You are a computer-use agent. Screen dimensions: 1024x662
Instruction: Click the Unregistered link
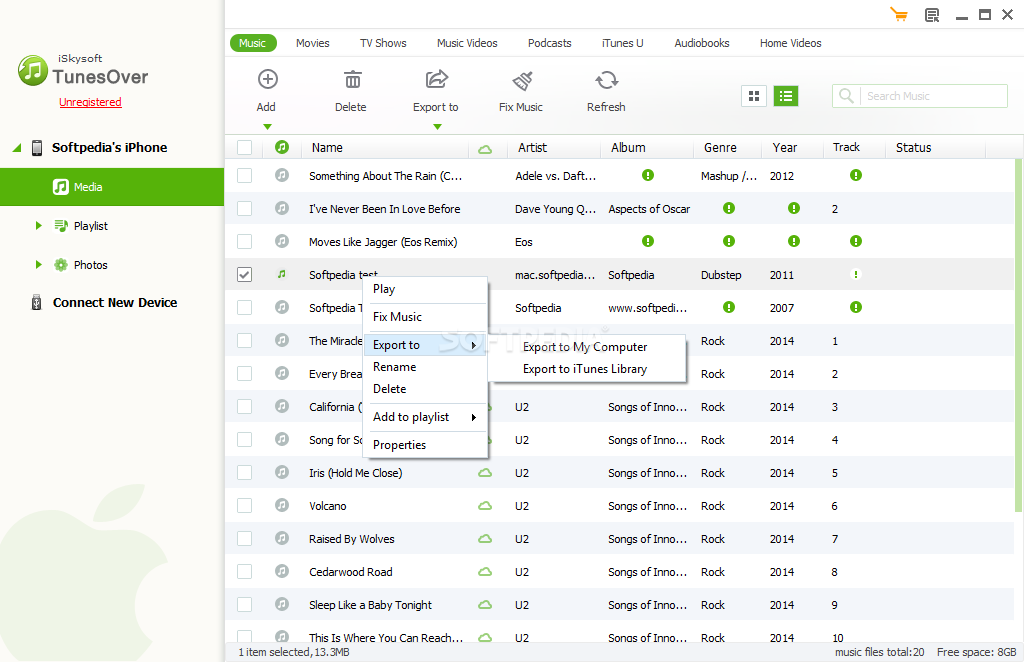point(90,102)
